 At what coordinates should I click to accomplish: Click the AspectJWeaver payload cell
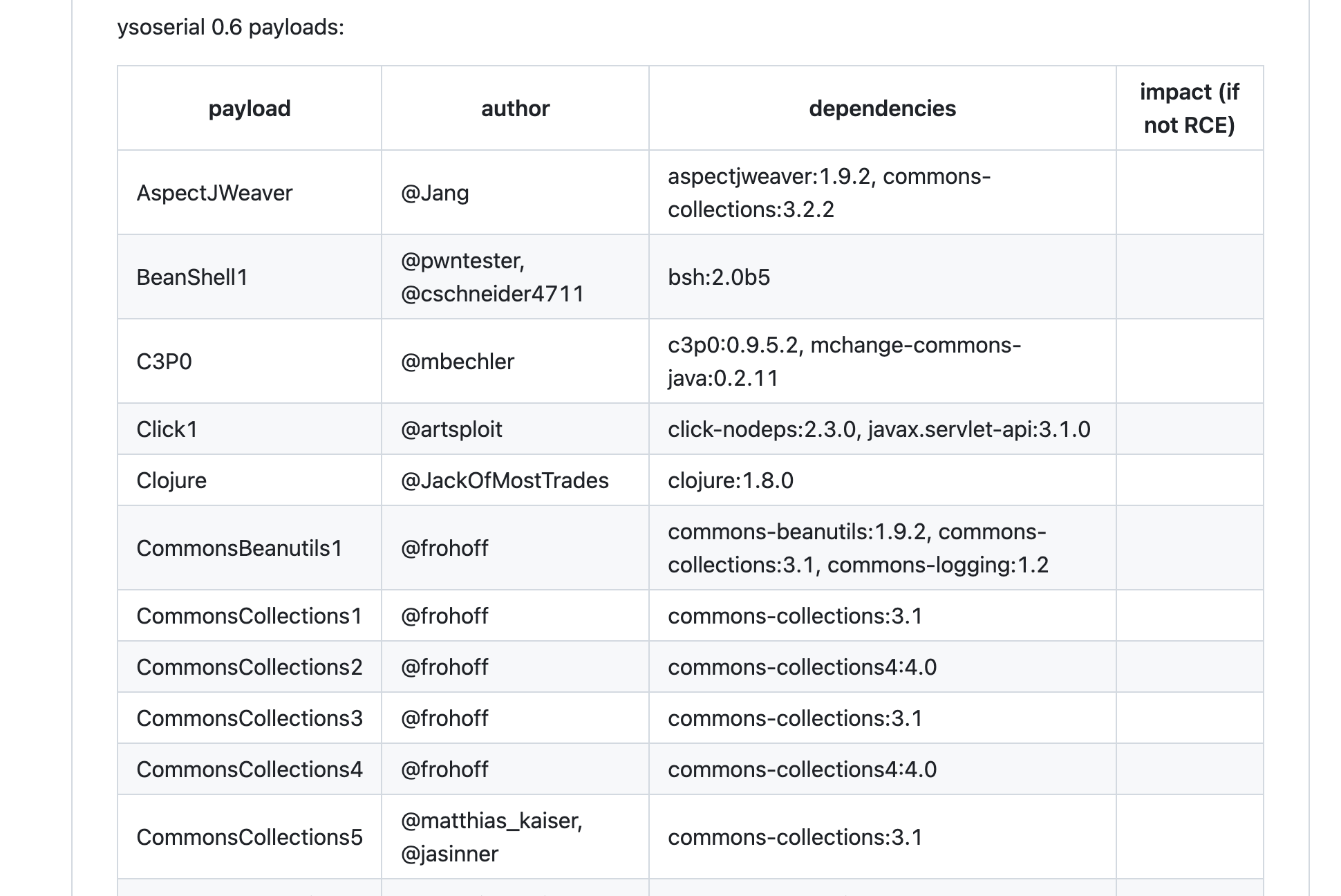coord(214,193)
